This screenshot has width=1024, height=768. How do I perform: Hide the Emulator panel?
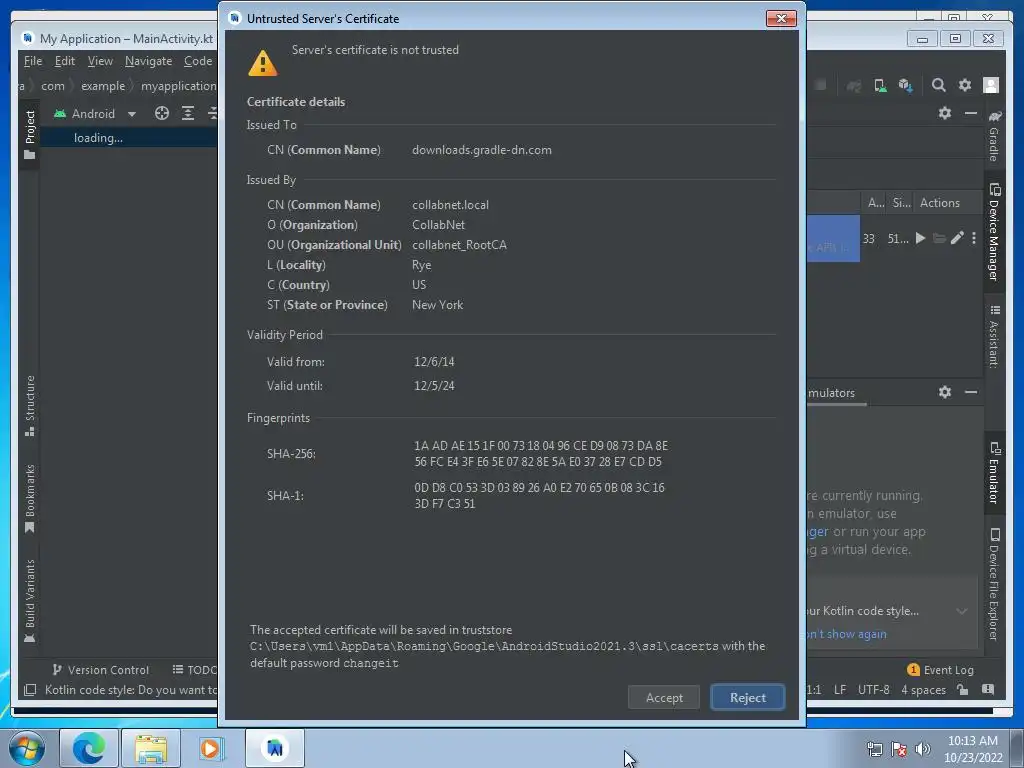[x=971, y=392]
